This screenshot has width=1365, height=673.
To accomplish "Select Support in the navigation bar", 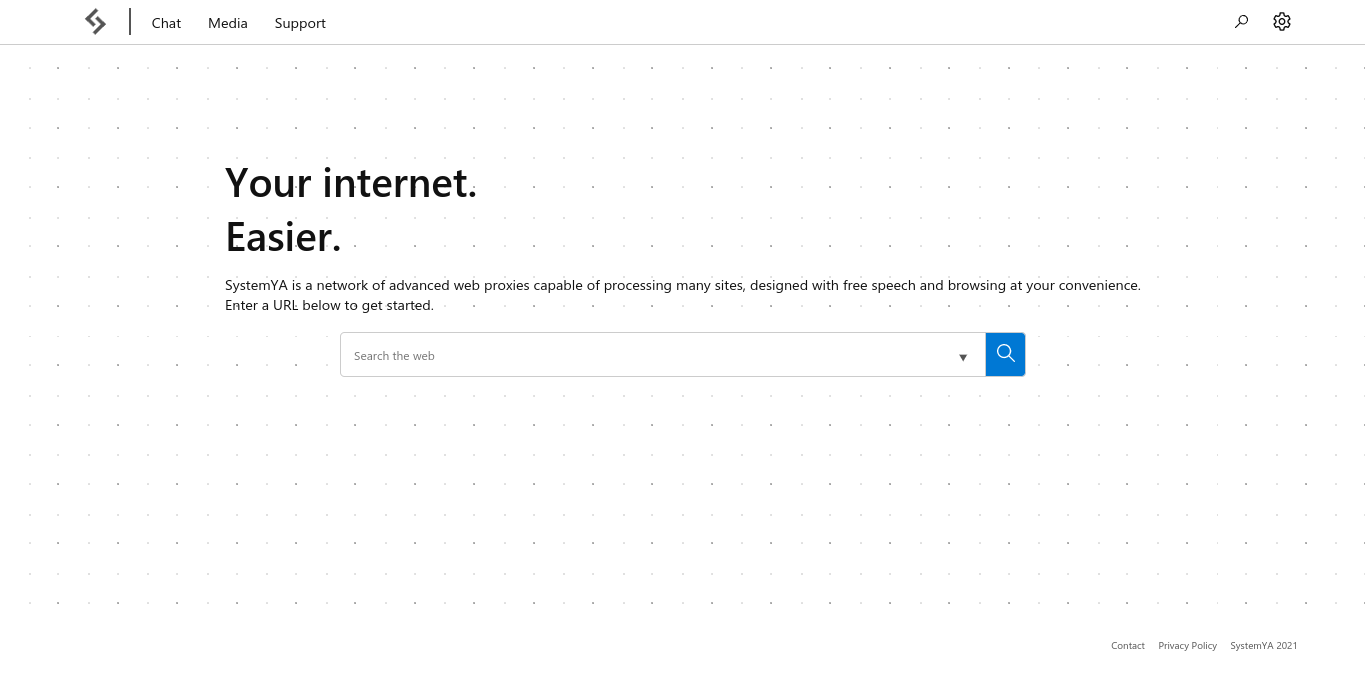I will click(x=300, y=23).
